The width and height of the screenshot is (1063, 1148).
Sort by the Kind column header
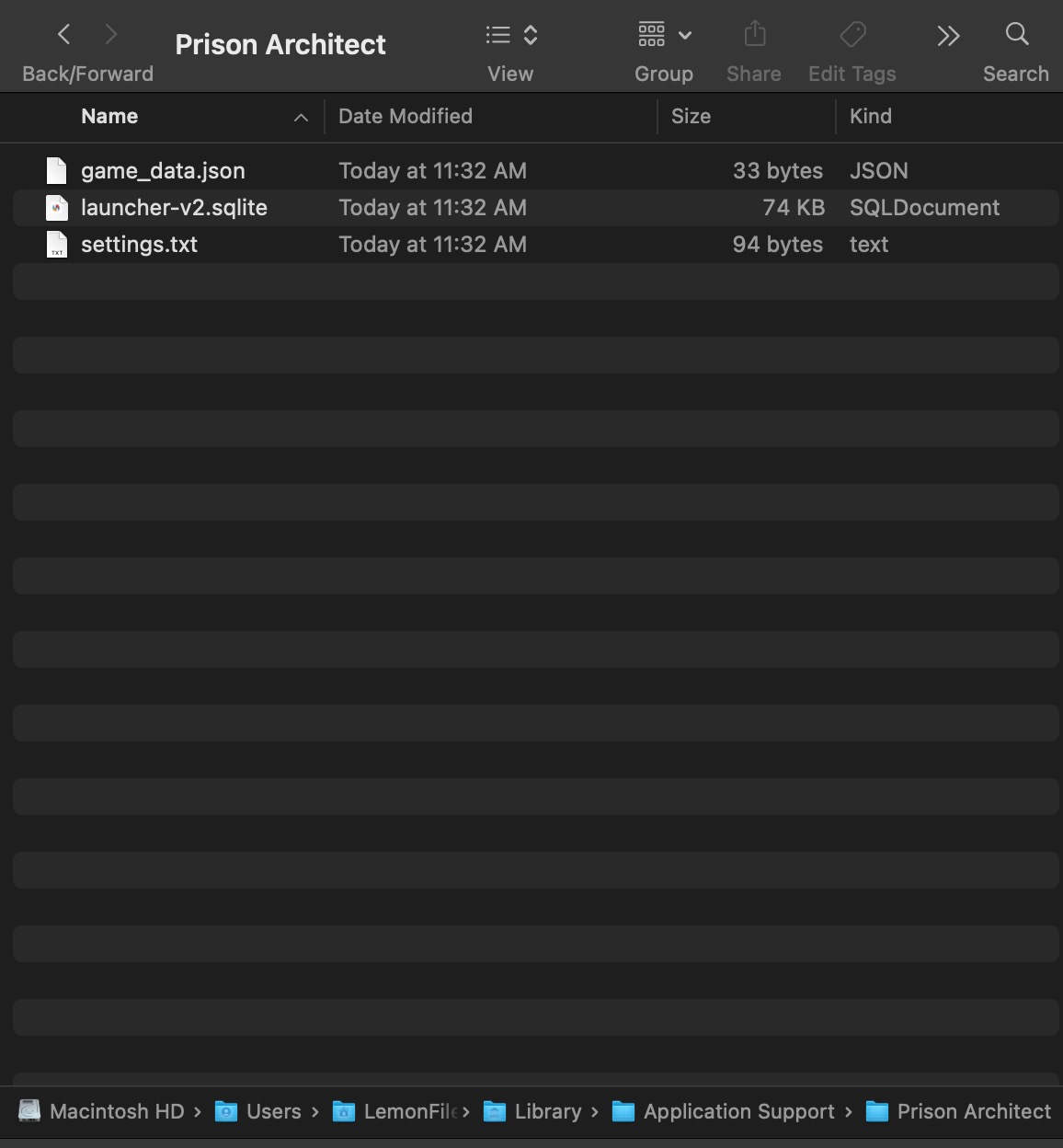(x=871, y=116)
